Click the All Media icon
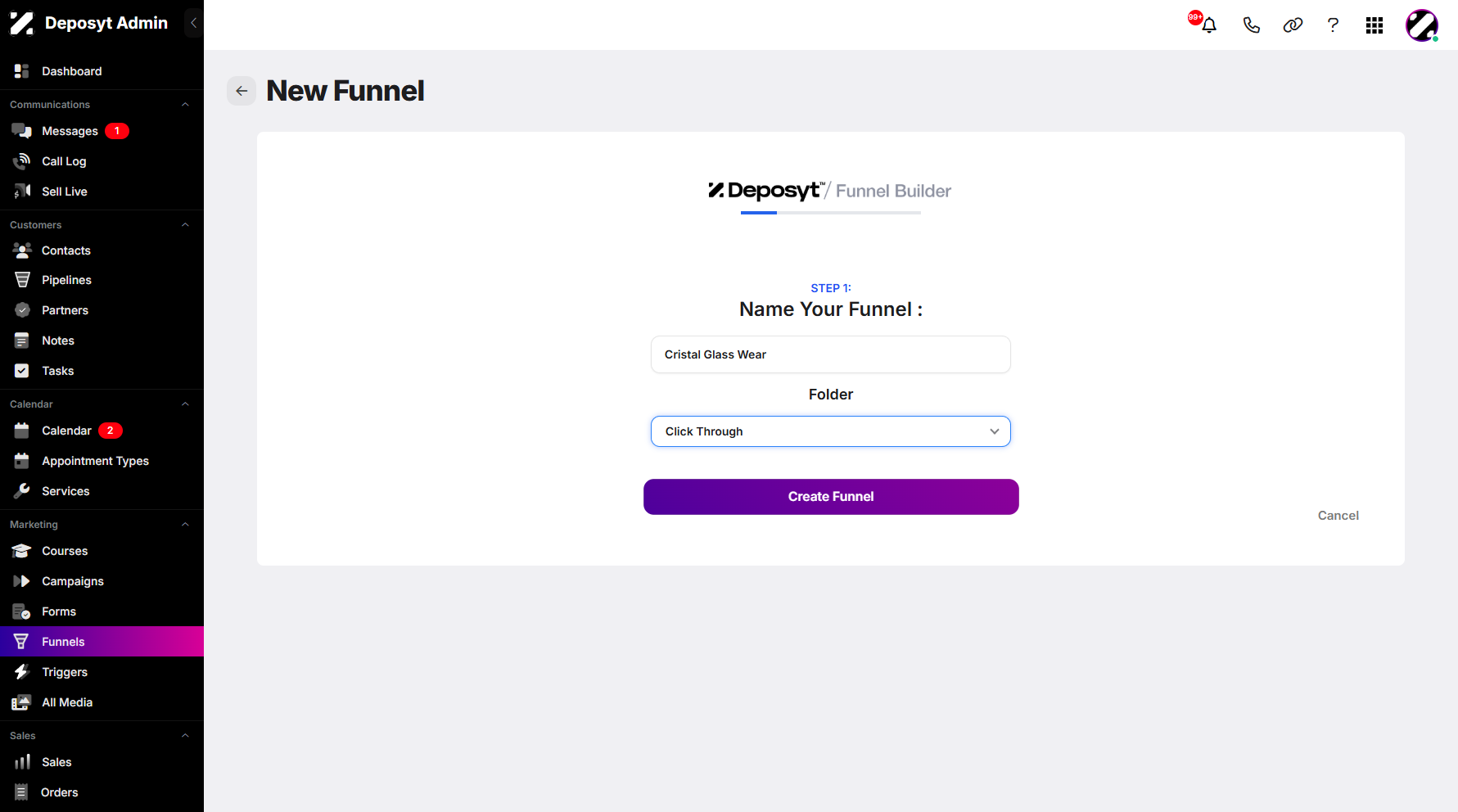The image size is (1458, 812). (x=22, y=702)
